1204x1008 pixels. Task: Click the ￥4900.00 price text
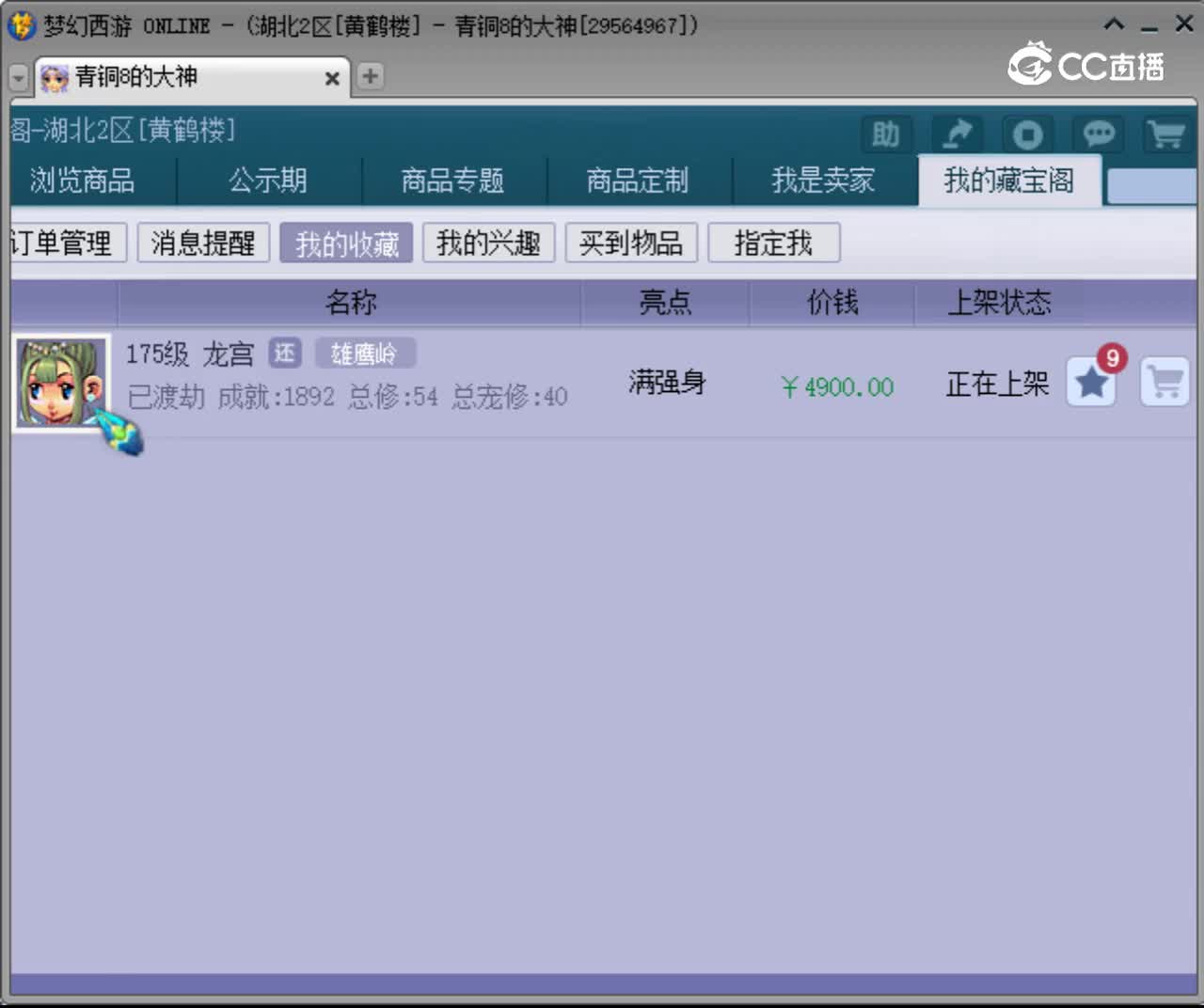pyautogui.click(x=837, y=386)
